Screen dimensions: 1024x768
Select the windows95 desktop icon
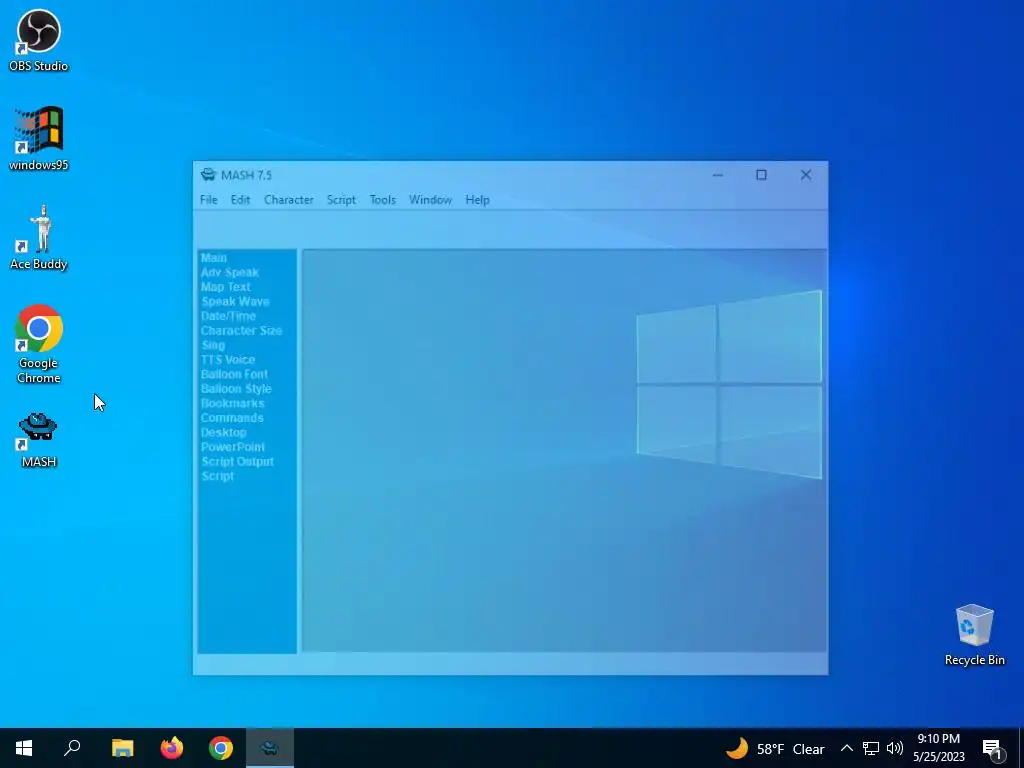coord(39,139)
